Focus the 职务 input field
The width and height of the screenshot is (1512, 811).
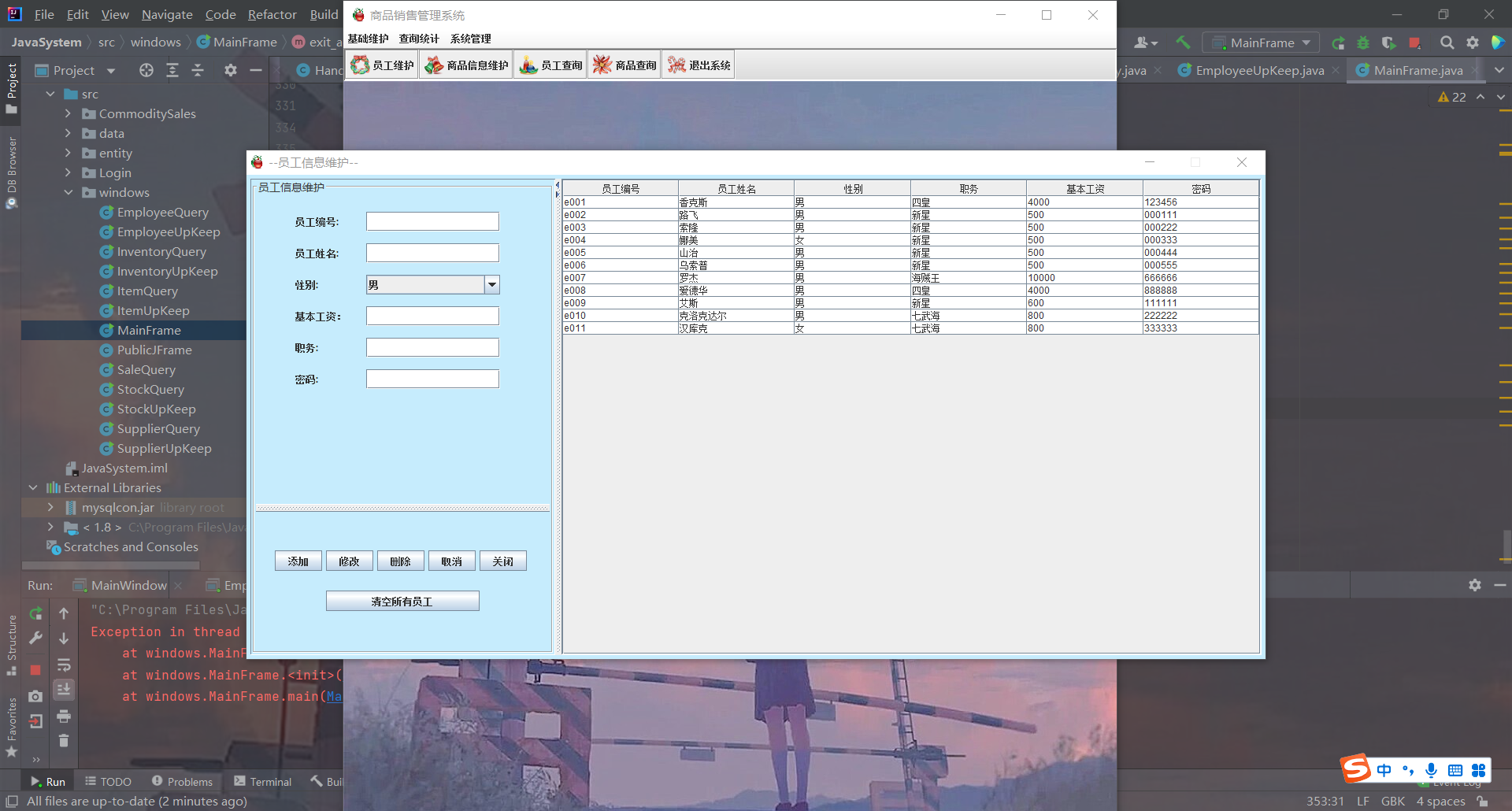coord(432,347)
